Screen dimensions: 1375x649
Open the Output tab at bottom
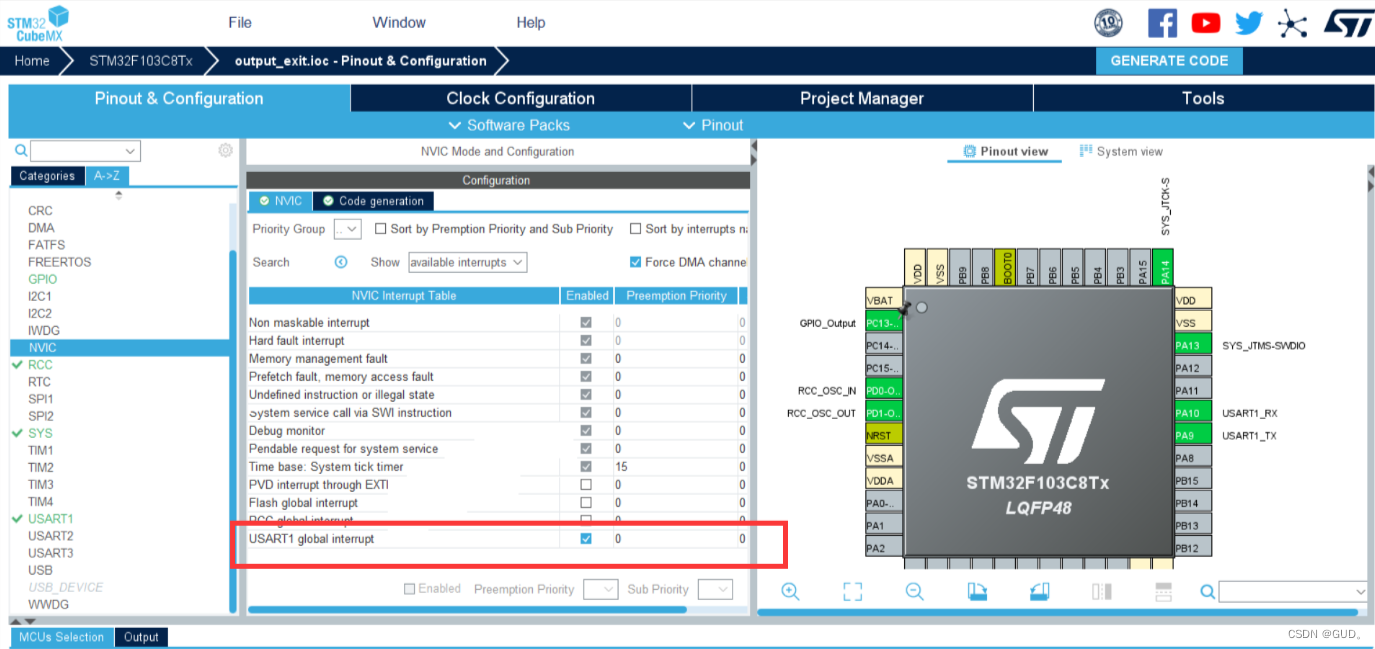tap(141, 637)
